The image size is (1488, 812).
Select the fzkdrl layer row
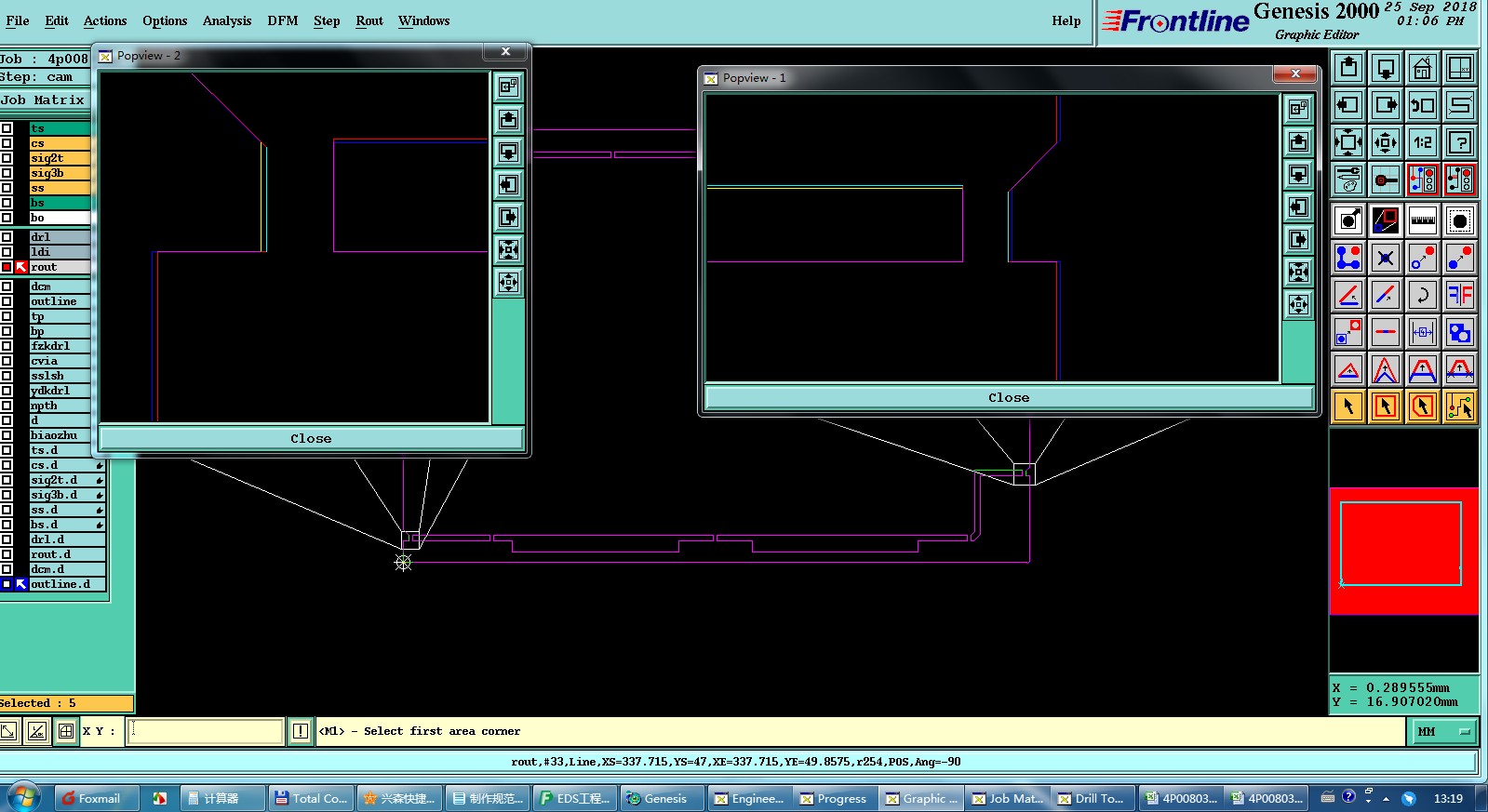[60, 346]
